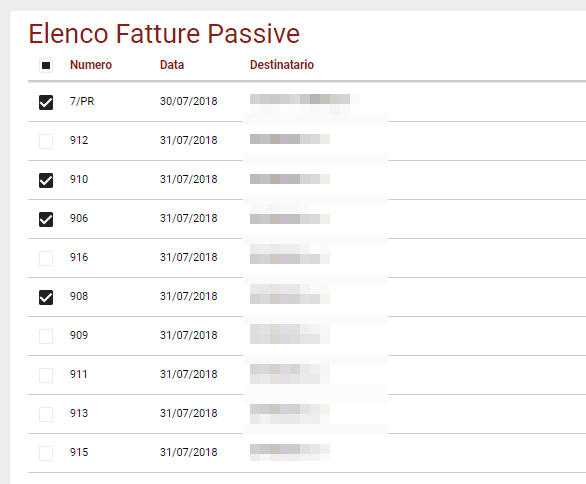586x484 pixels.
Task: Deselect the checkbox for invoice 908
Action: click(x=46, y=298)
